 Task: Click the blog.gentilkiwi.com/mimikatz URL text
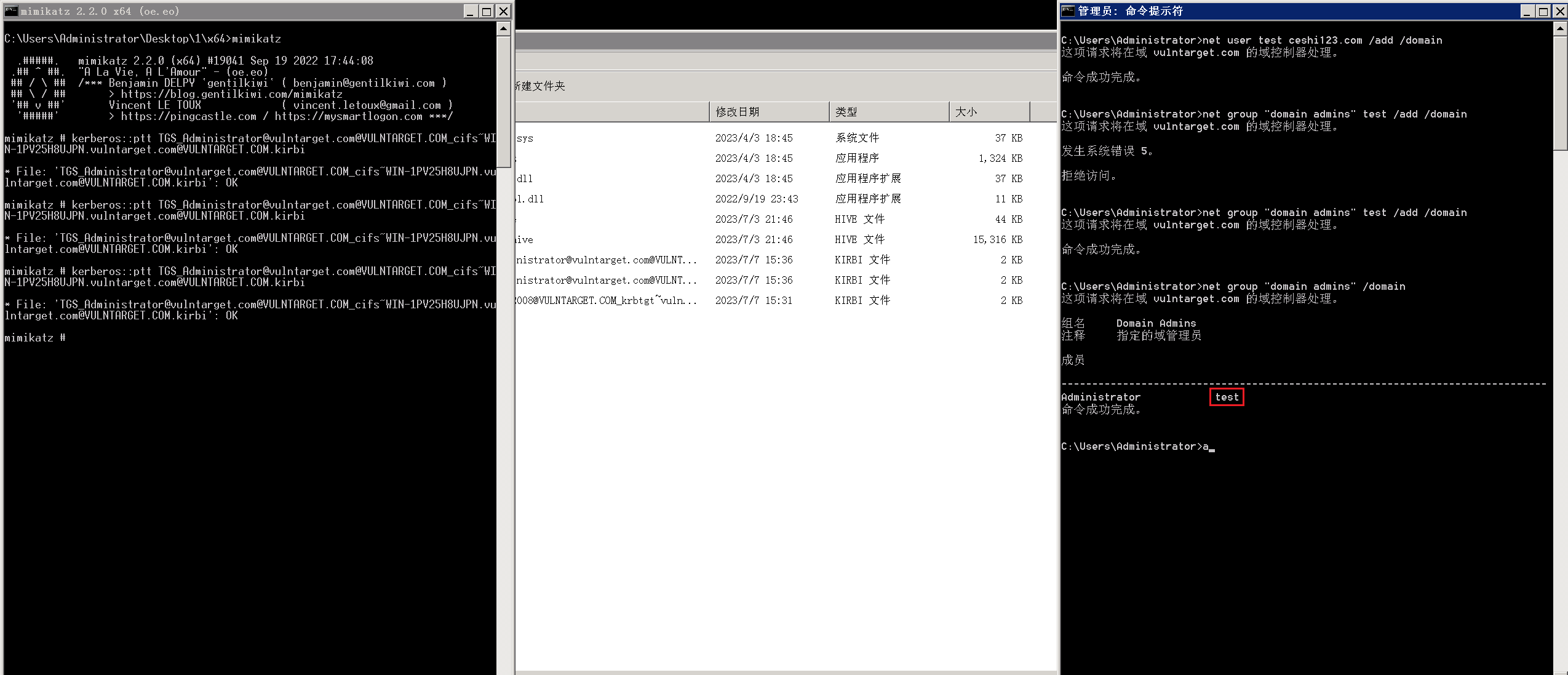pos(231,94)
